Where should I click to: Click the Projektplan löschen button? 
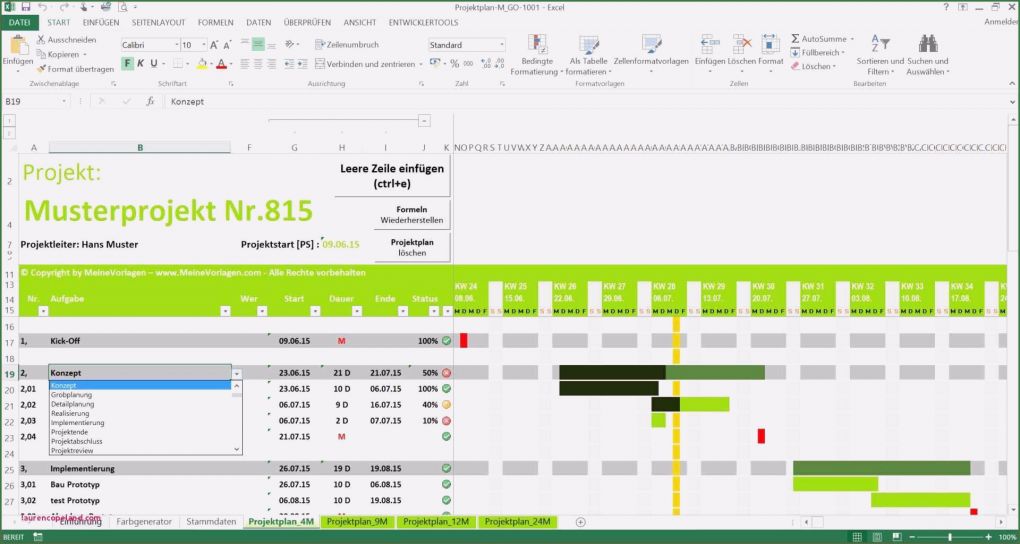click(412, 247)
